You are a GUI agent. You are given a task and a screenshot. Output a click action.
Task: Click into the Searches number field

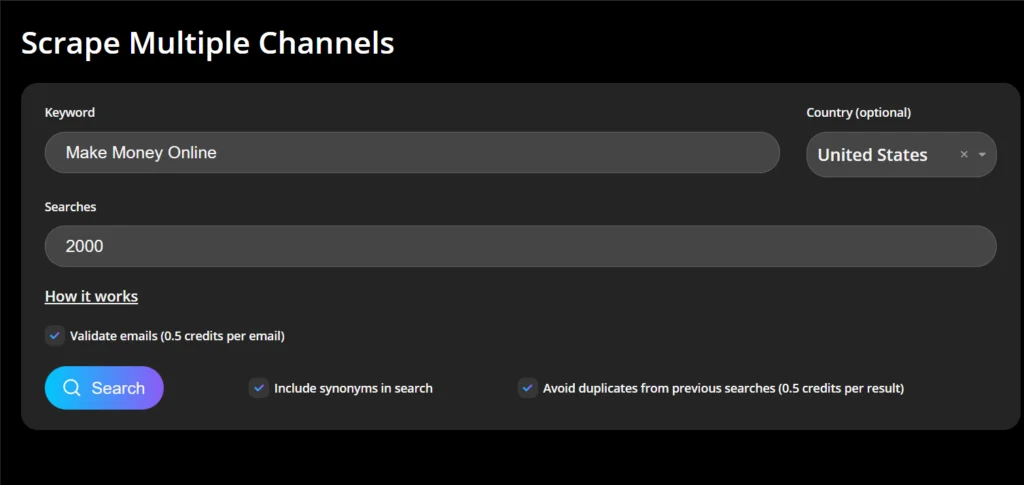520,246
